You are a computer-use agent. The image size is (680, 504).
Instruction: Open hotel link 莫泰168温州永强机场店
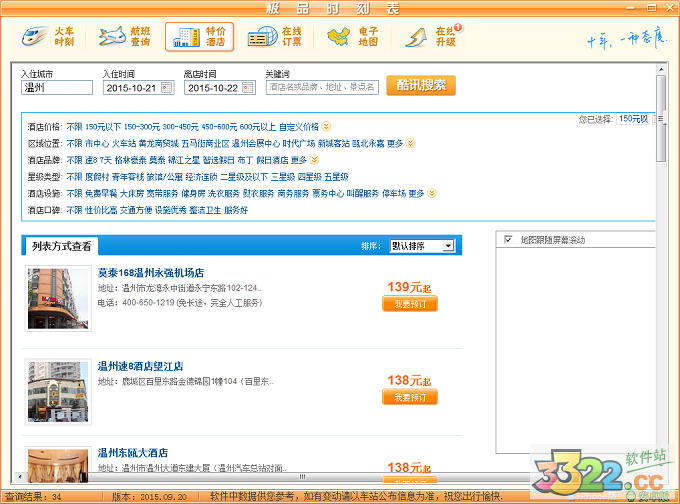click(x=151, y=273)
